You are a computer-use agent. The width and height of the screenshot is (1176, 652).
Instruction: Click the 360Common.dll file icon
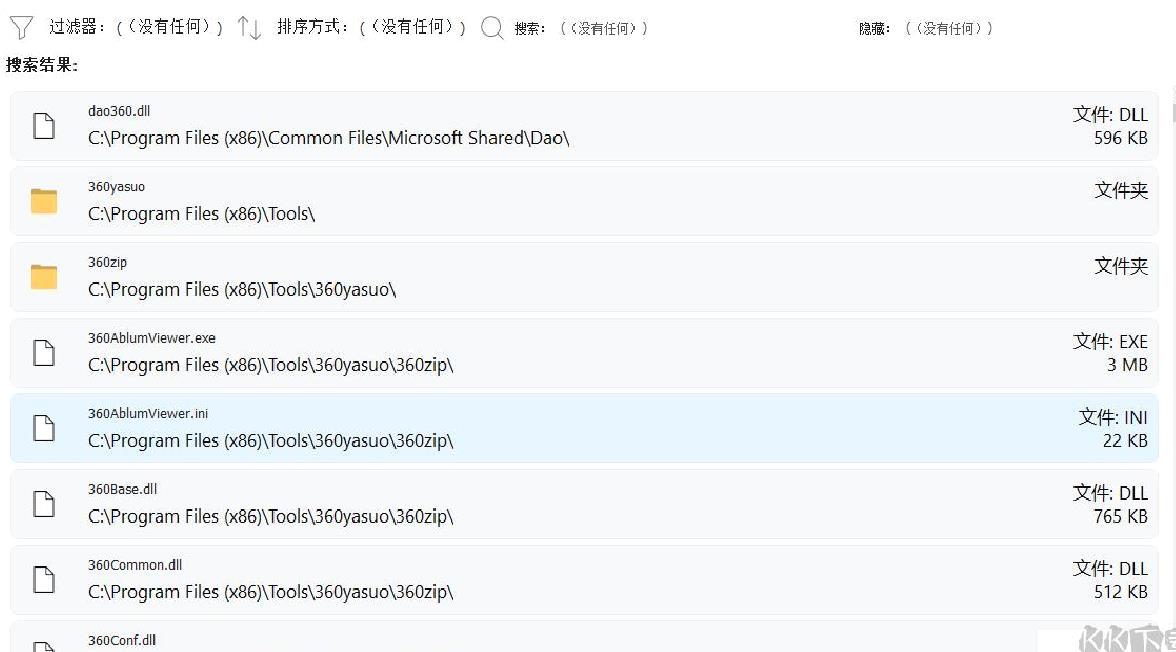click(x=44, y=579)
